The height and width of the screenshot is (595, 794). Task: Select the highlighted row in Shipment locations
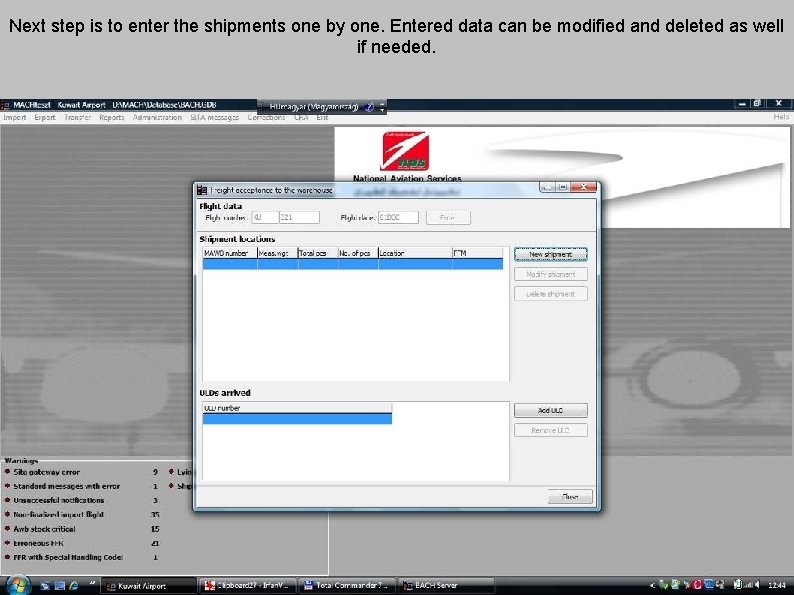pyautogui.click(x=352, y=264)
